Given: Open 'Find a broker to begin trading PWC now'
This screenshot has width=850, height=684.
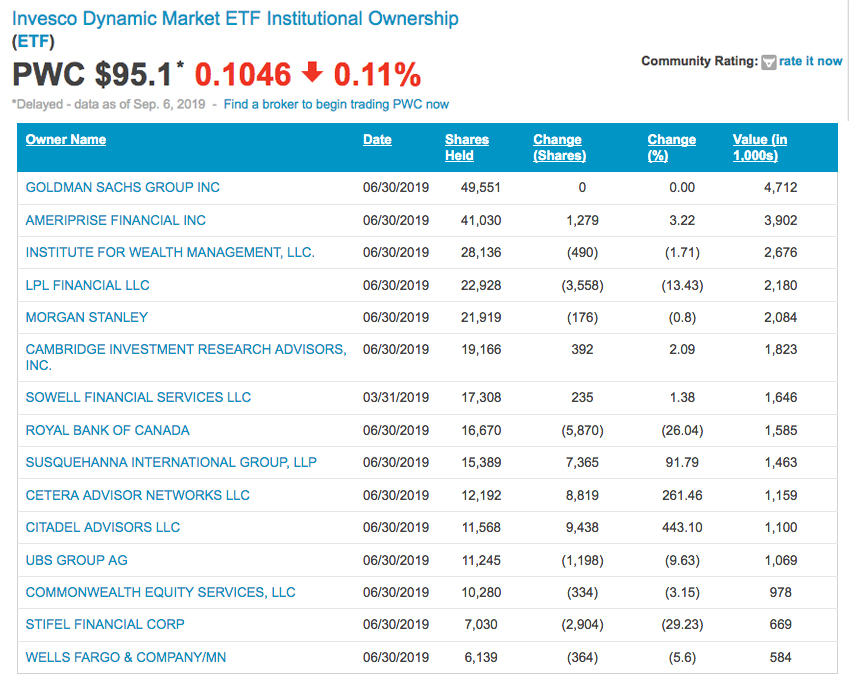Looking at the screenshot, I should tap(336, 104).
